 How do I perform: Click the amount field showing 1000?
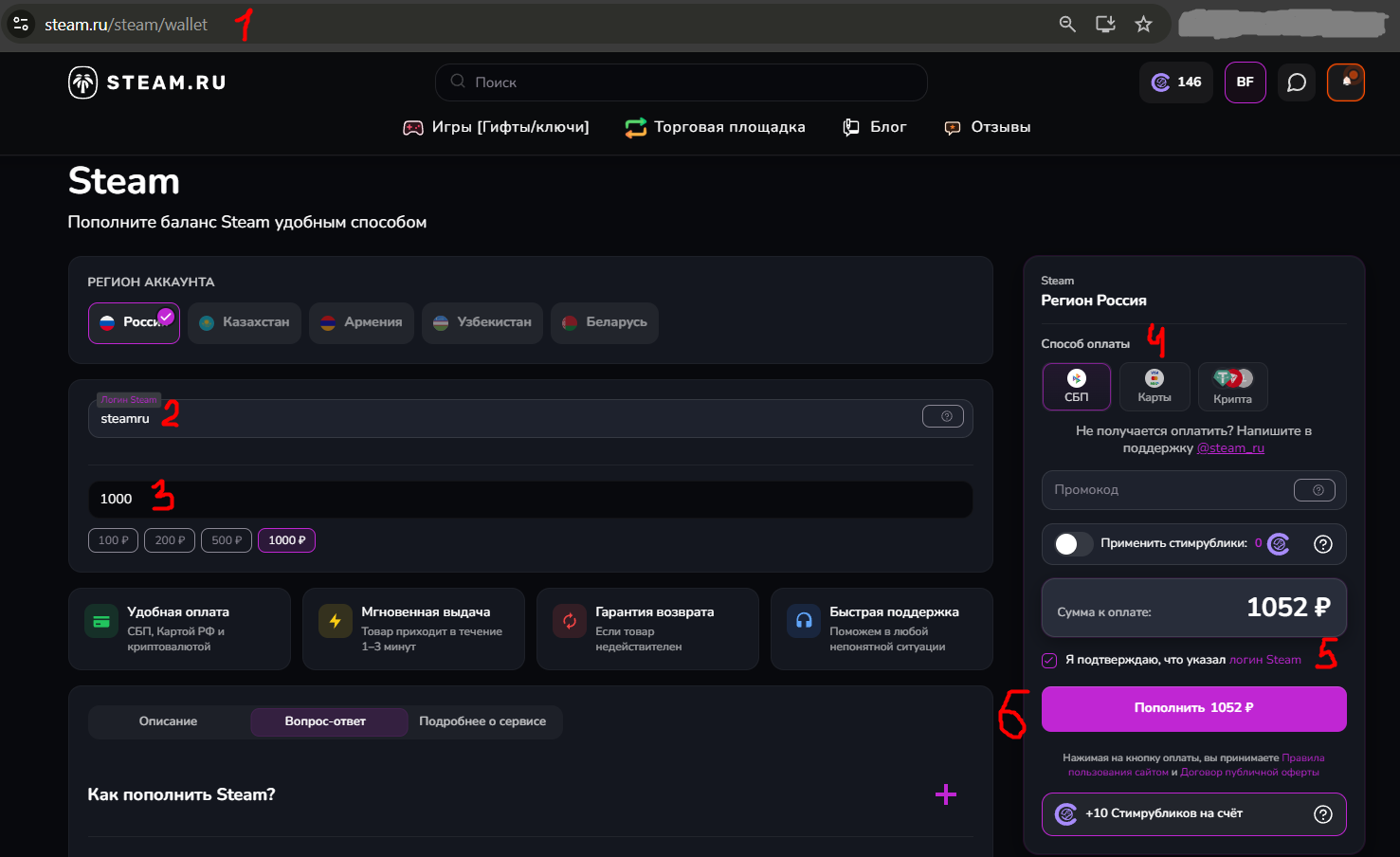(x=530, y=499)
